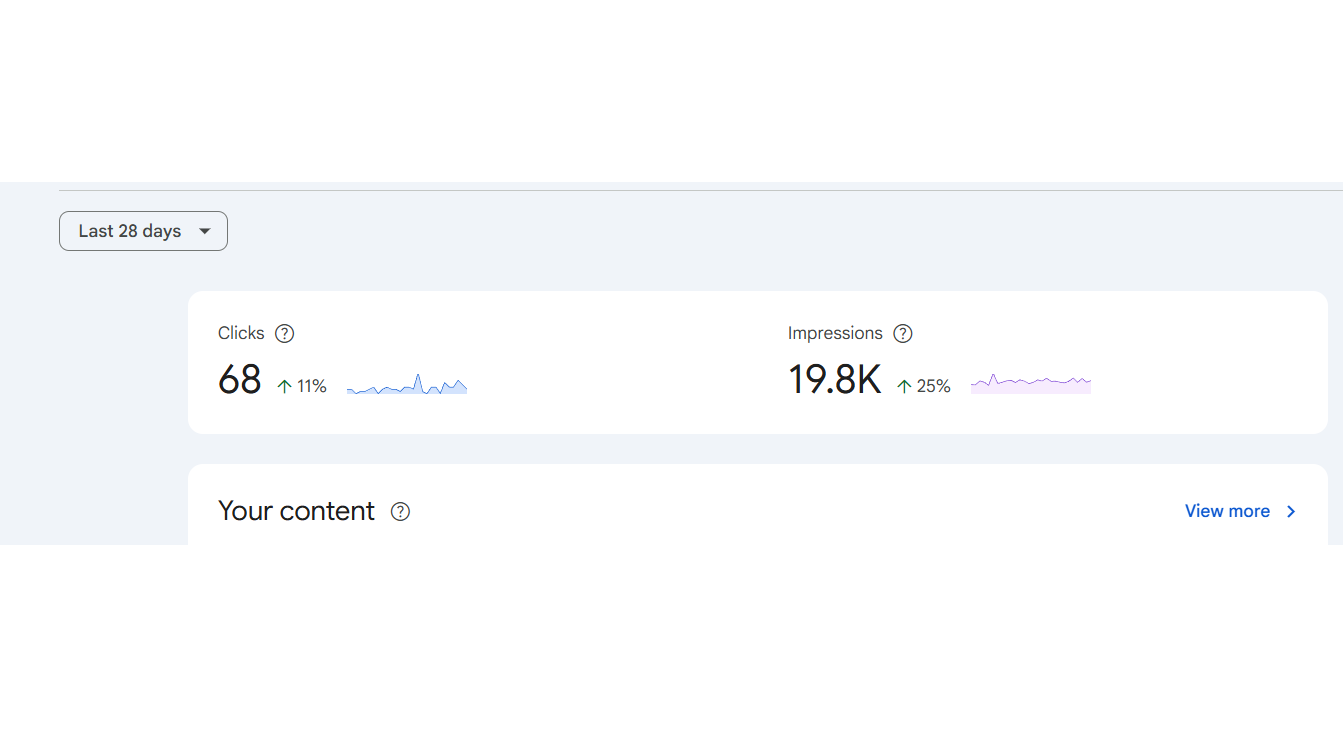Click the tallest spike in Clicks sparkline
Image resolution: width=1343 pixels, height=753 pixels.
[418, 378]
